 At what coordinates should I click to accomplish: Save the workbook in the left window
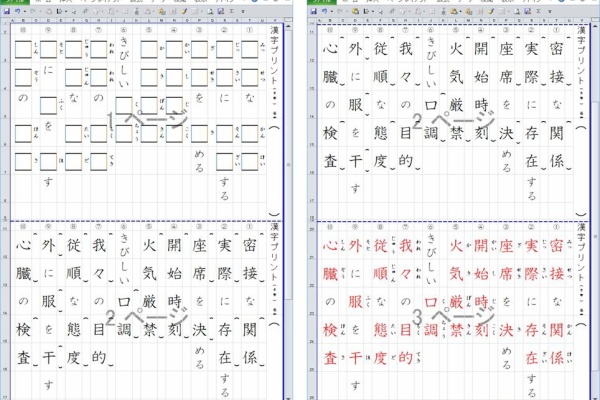pyautogui.click(x=7, y=11)
